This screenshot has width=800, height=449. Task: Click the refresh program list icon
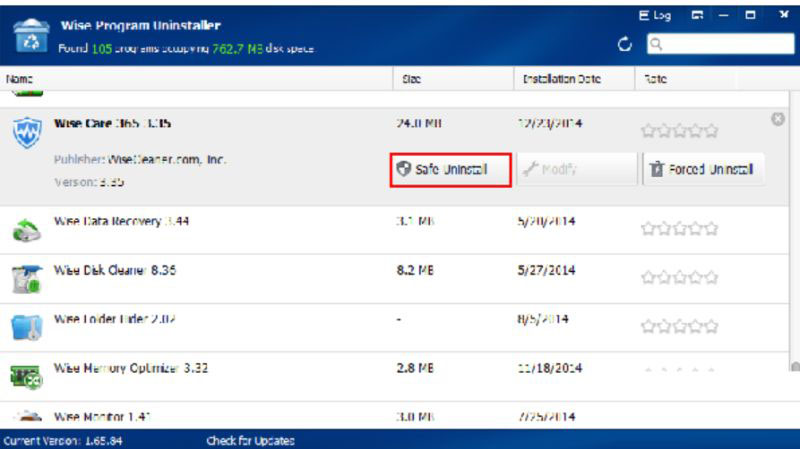click(x=624, y=44)
